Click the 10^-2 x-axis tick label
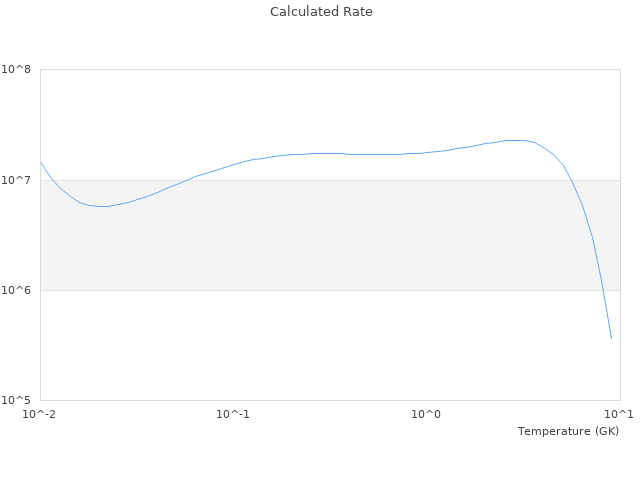640x480 pixels. pos(40,414)
